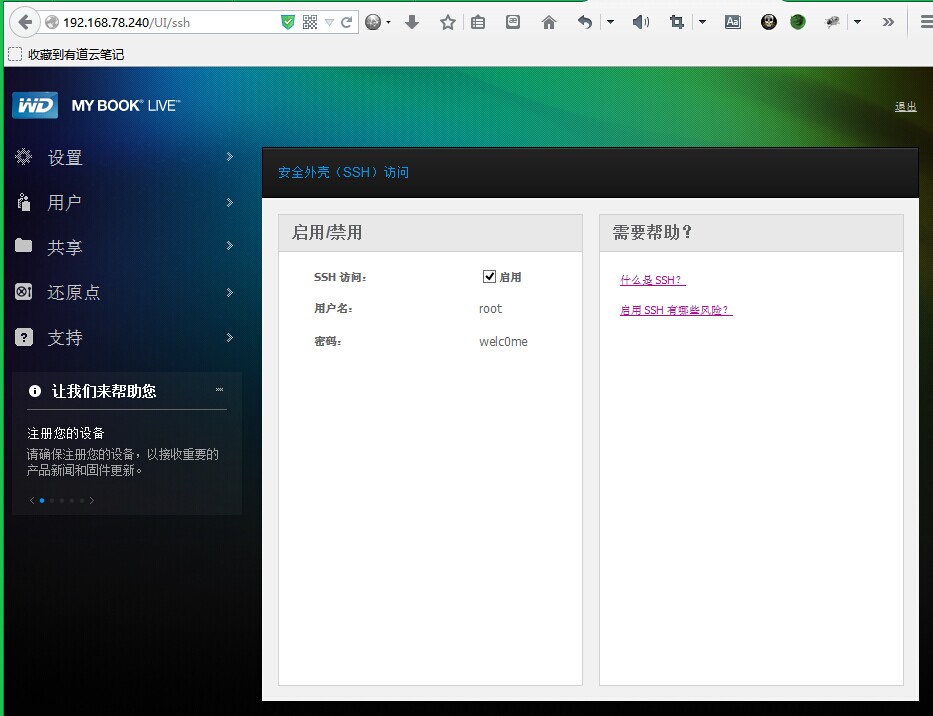Click the WD logo
Viewport: 933px width, 716px height.
(35, 105)
